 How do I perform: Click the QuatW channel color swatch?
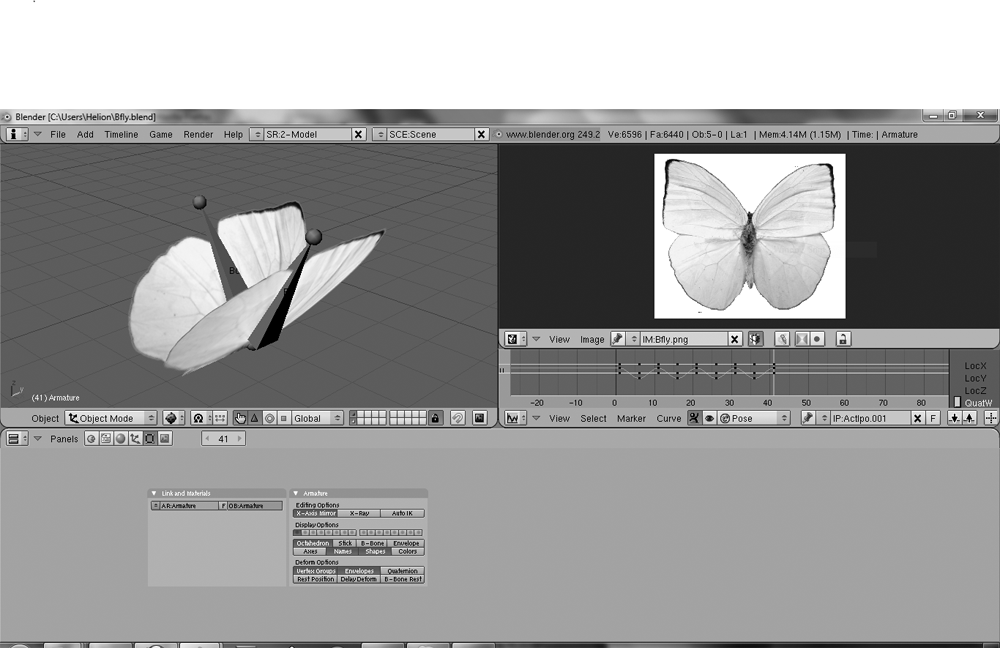coord(957,402)
